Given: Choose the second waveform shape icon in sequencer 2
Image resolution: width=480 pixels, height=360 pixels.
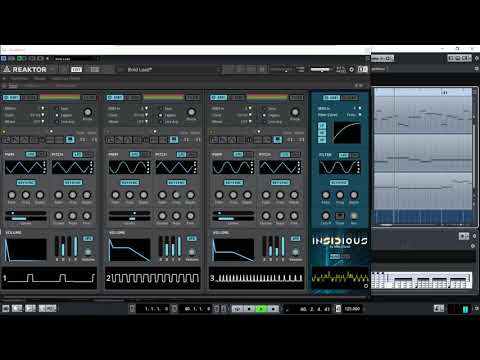Looking at the screenshot, I should (119, 140).
